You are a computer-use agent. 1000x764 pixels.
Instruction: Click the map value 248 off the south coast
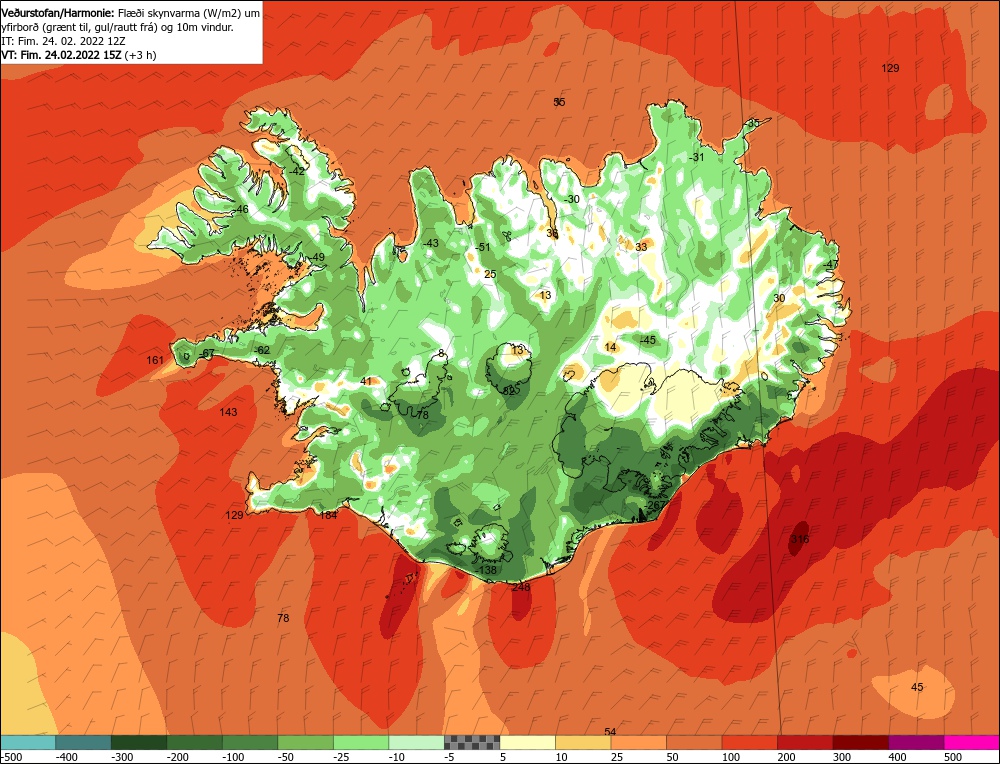(x=521, y=587)
